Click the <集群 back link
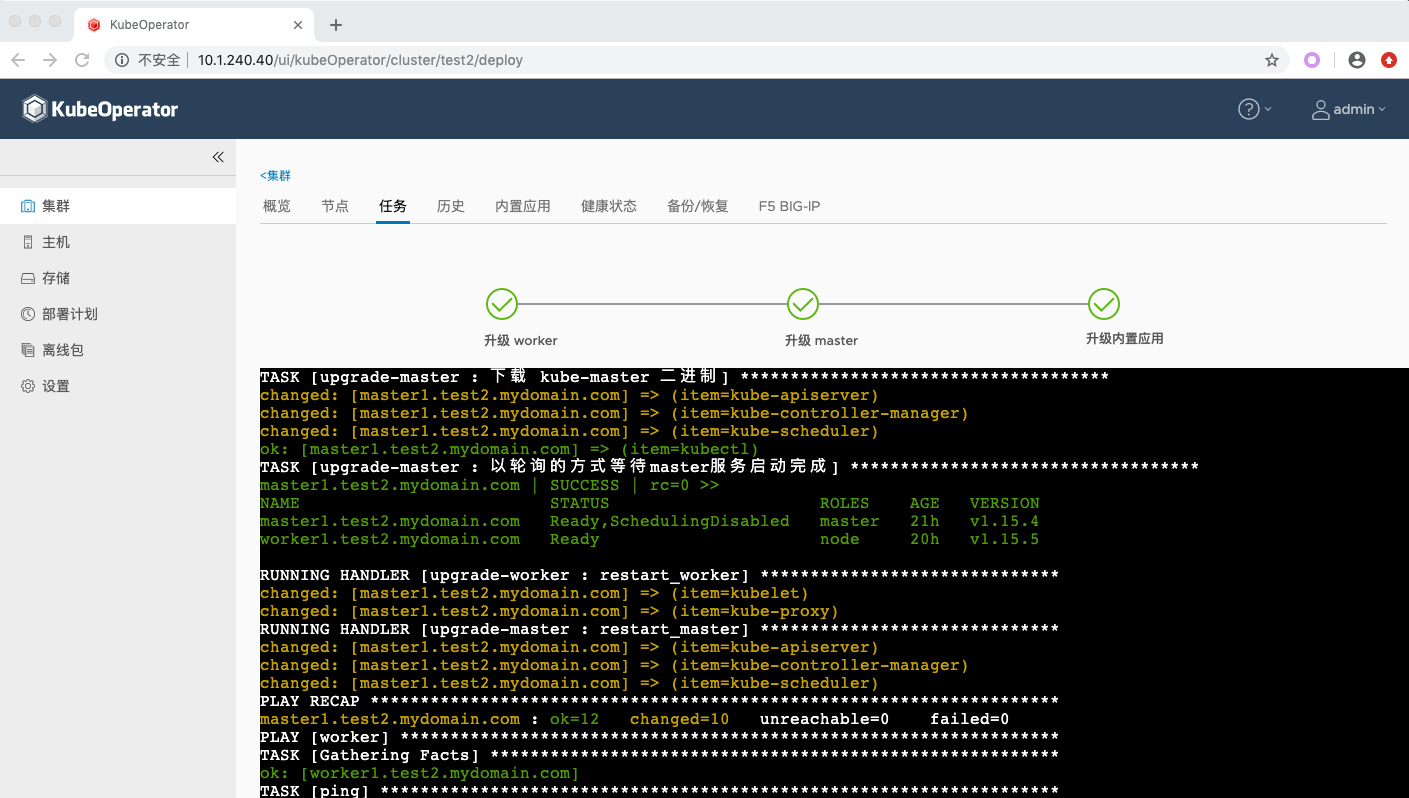This screenshot has height=798, width=1409. (x=275, y=175)
